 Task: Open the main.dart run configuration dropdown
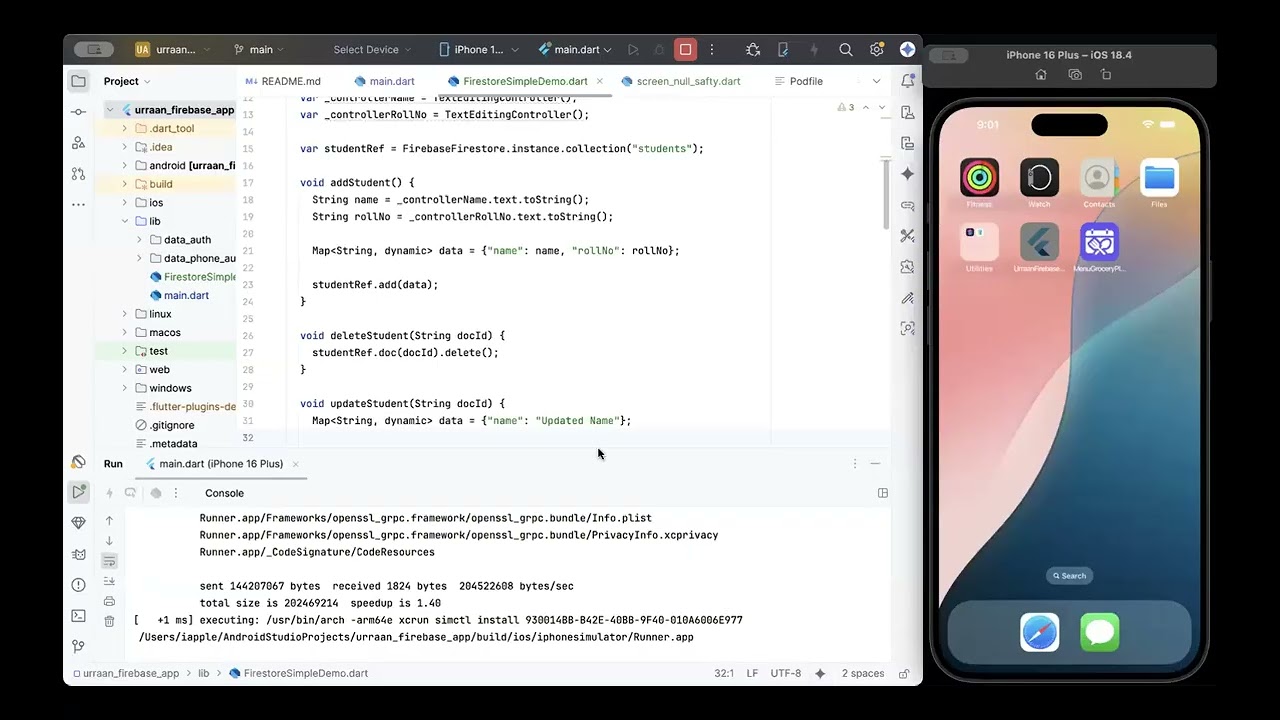[576, 49]
